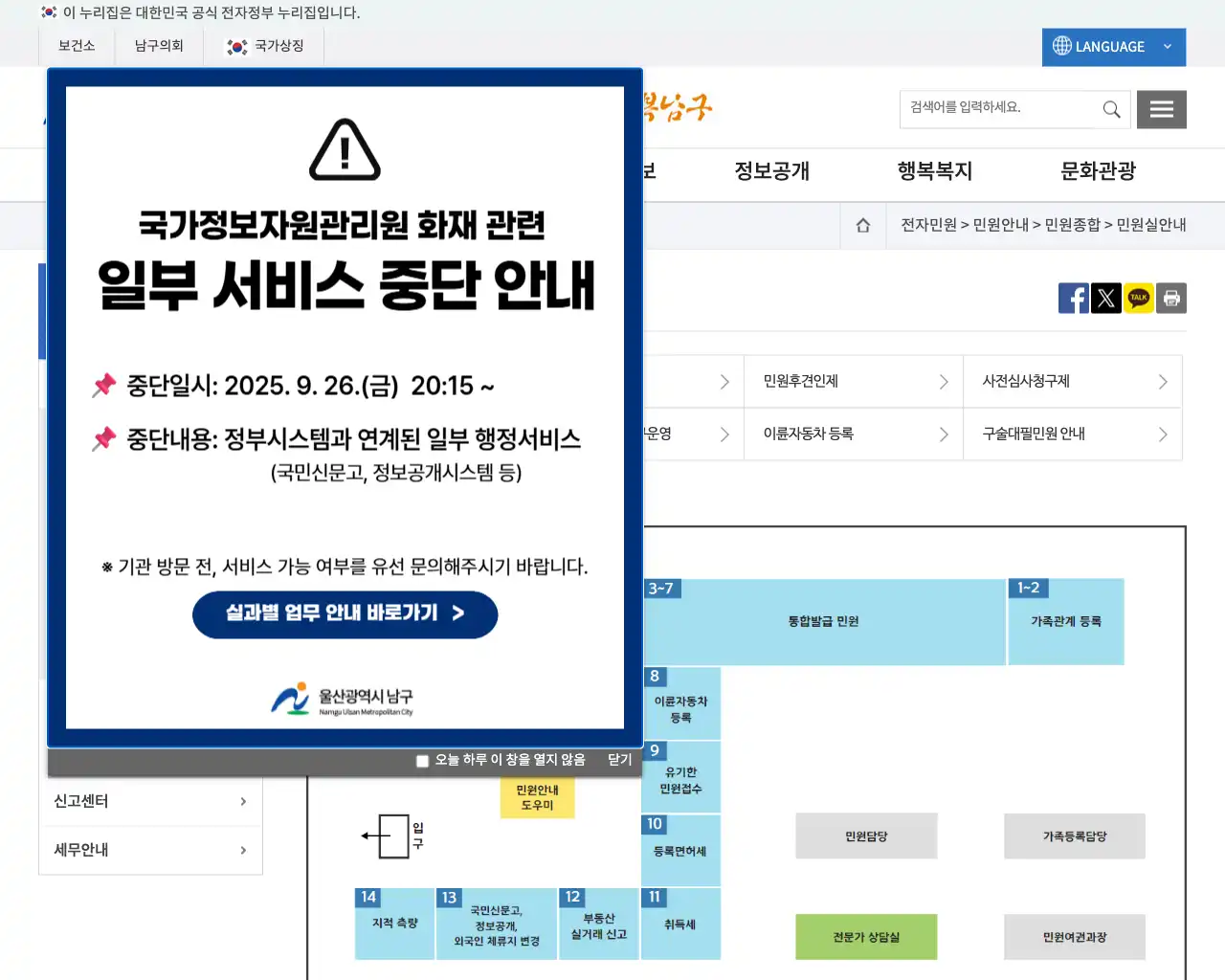Click counter 14 '지적 측량'
This screenshot has width=1225, height=980.
[394, 924]
